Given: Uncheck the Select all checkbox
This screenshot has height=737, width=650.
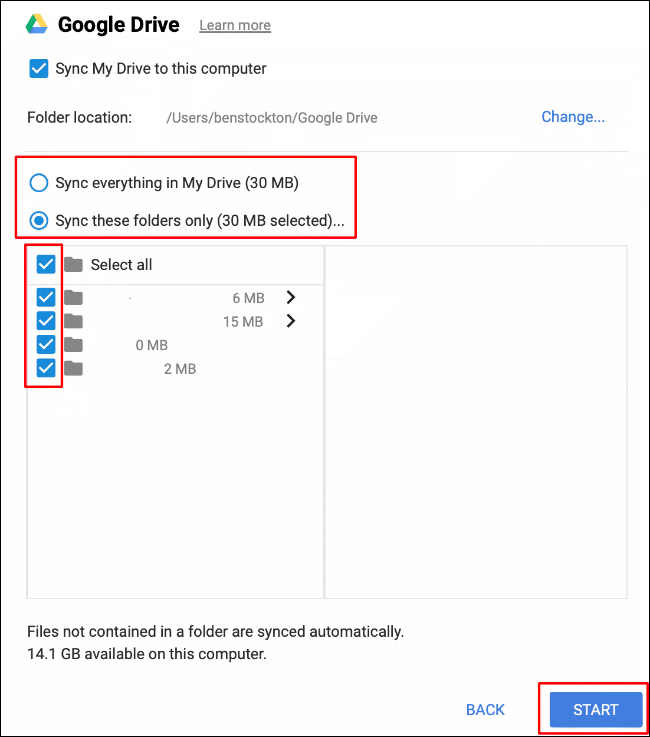Looking at the screenshot, I should click(x=46, y=264).
